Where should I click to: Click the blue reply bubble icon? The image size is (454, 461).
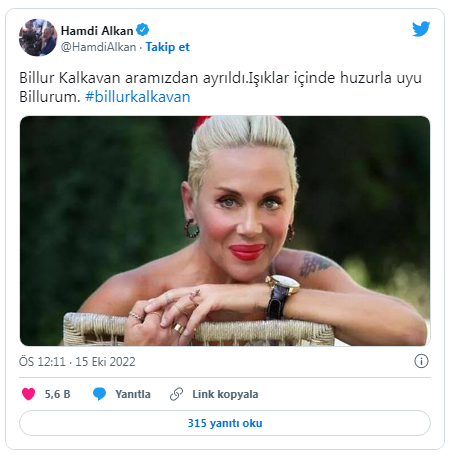pos(99,394)
